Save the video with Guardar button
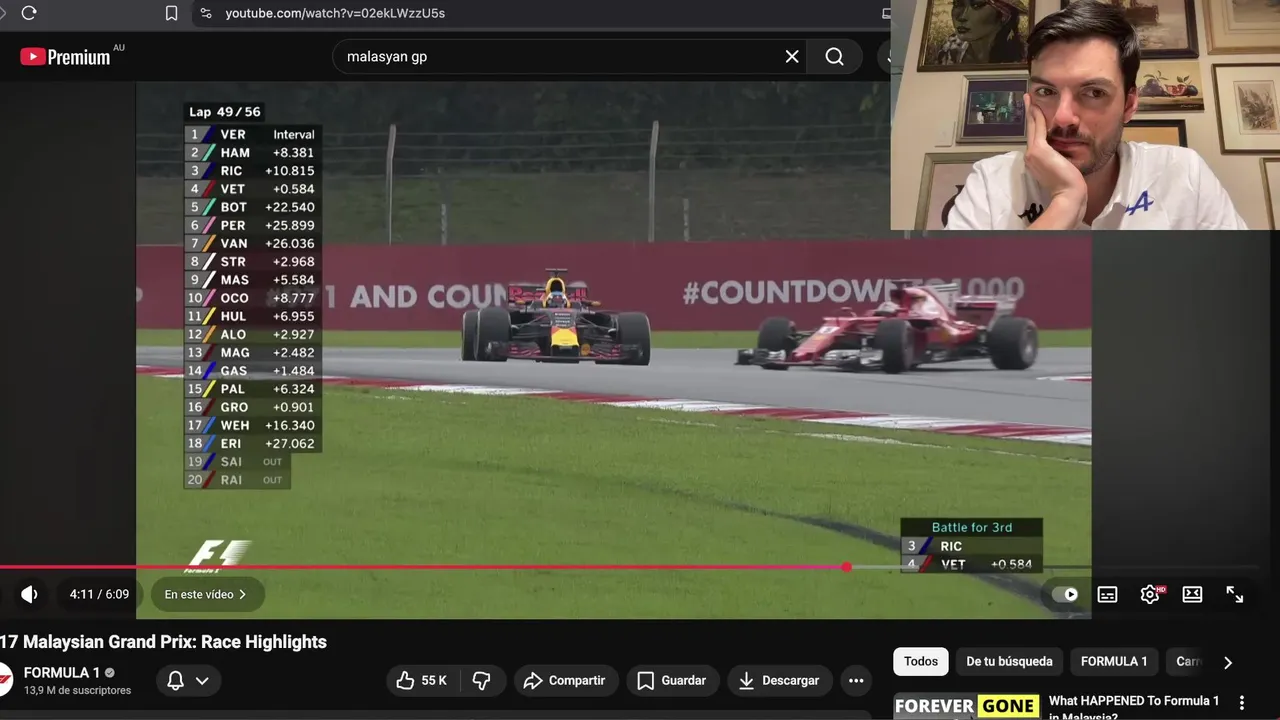 click(672, 680)
